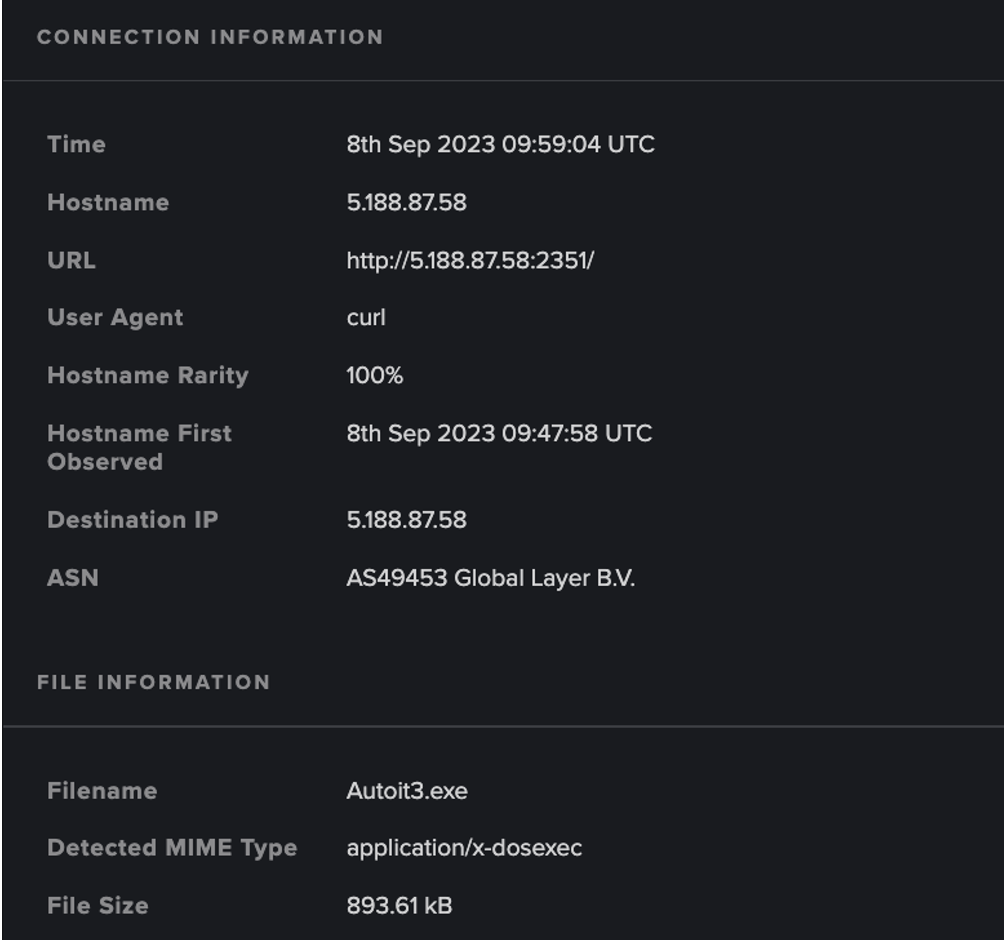1004x940 pixels.
Task: Click the Hostname Rarity field label
Action: click(x=147, y=376)
